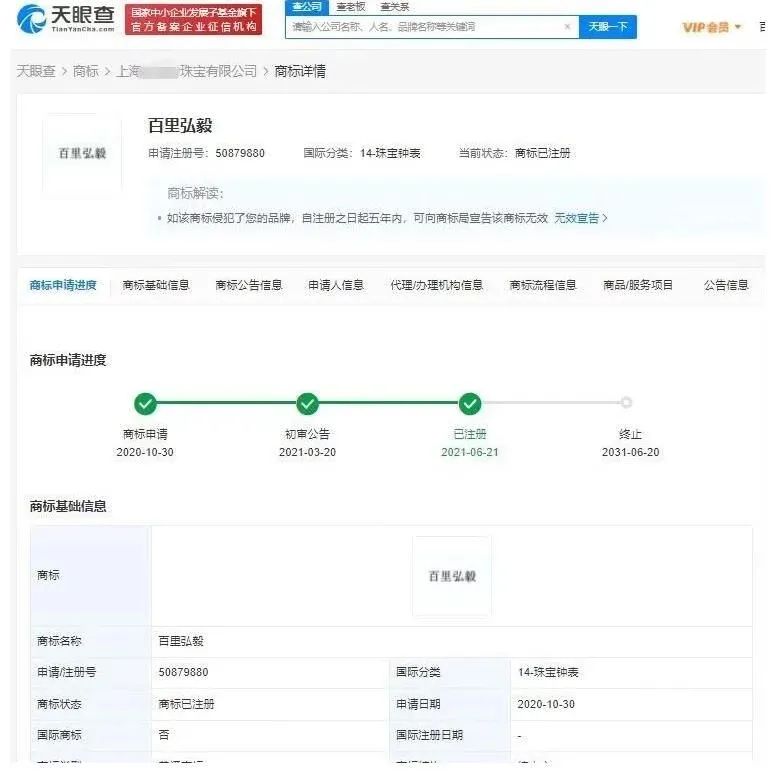Image resolution: width=775 pixels, height=783 pixels.
Task: Click 商标已注册 status in header
Action: point(543,153)
